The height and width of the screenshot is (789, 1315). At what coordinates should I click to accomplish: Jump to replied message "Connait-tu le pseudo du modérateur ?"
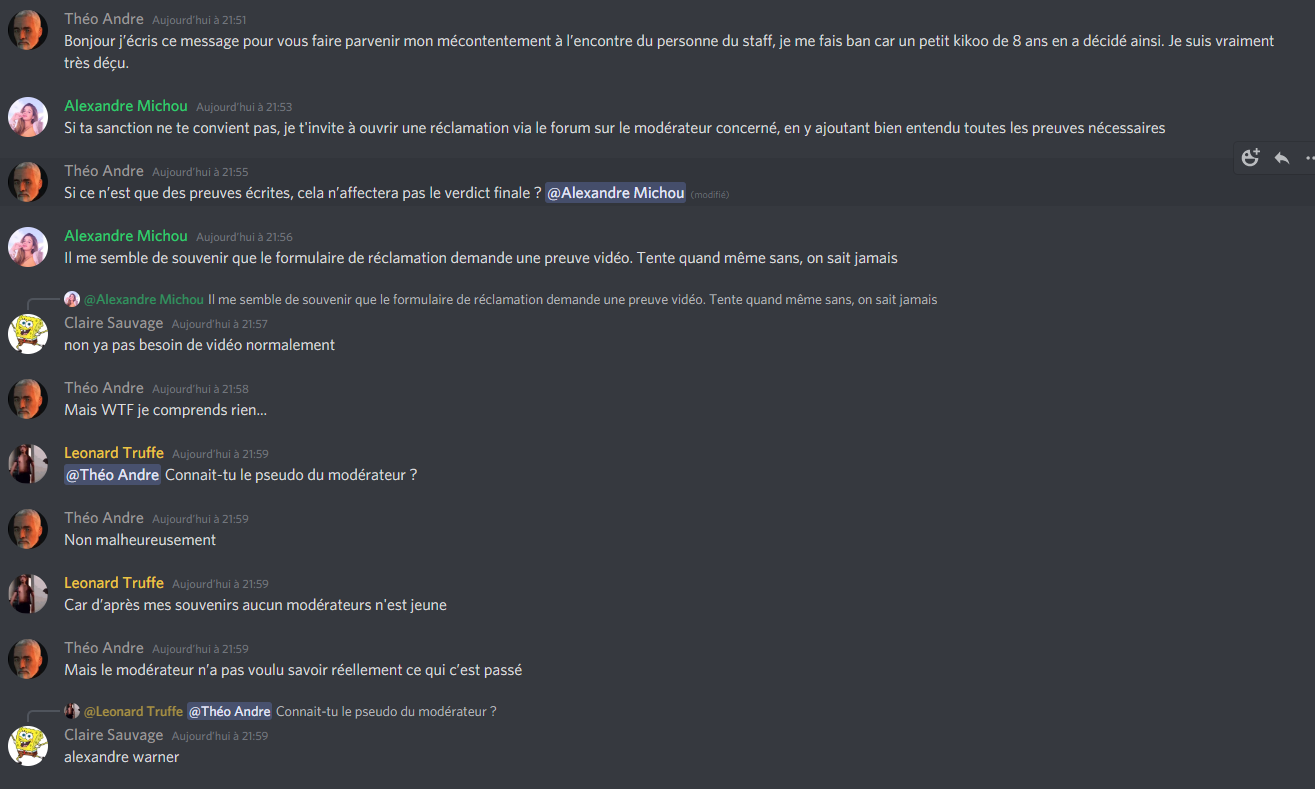(386, 711)
